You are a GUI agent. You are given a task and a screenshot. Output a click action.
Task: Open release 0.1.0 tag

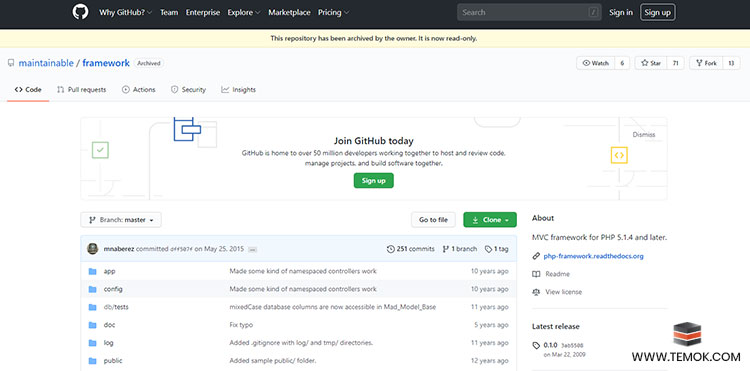[551, 345]
